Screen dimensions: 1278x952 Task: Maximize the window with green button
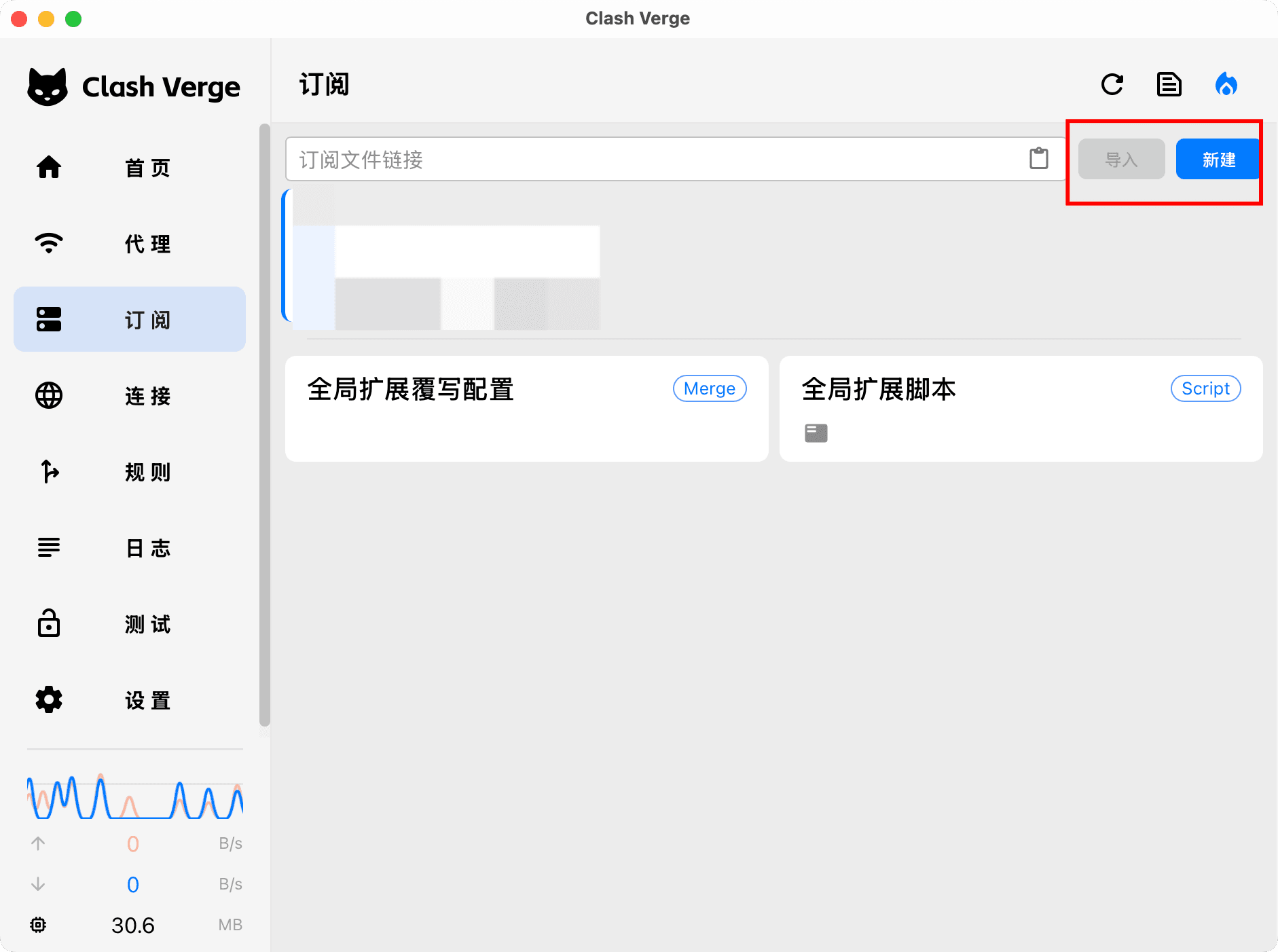coord(73,18)
